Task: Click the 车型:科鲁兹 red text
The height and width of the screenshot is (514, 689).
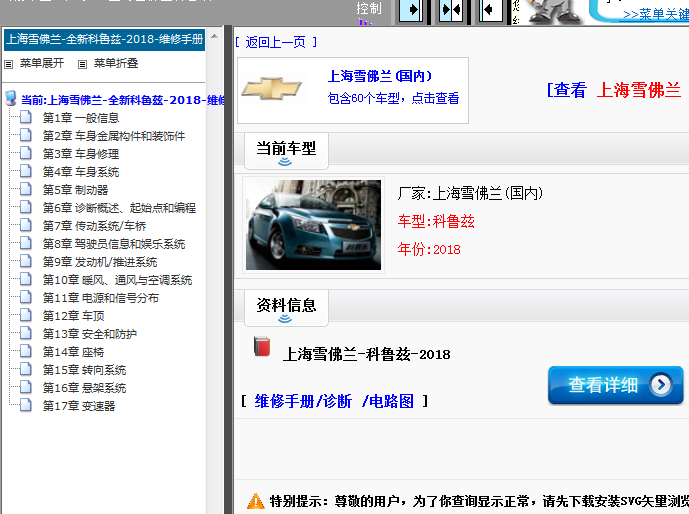Action: coord(436,221)
